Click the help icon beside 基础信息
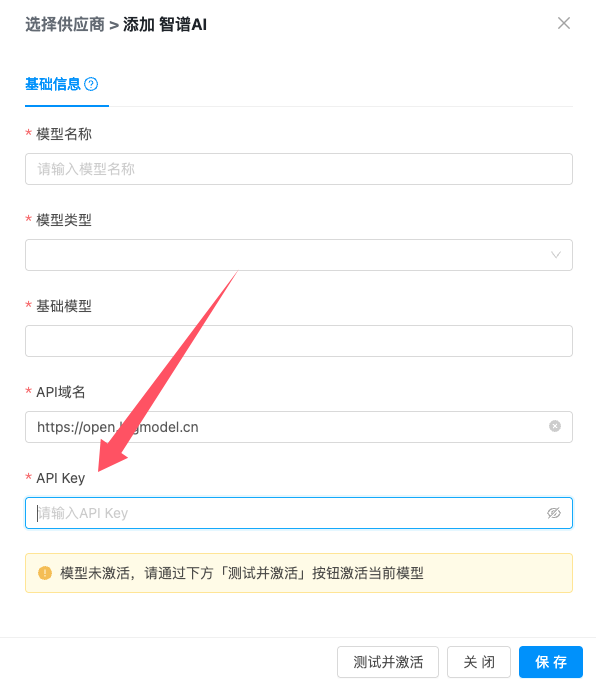 (x=91, y=84)
